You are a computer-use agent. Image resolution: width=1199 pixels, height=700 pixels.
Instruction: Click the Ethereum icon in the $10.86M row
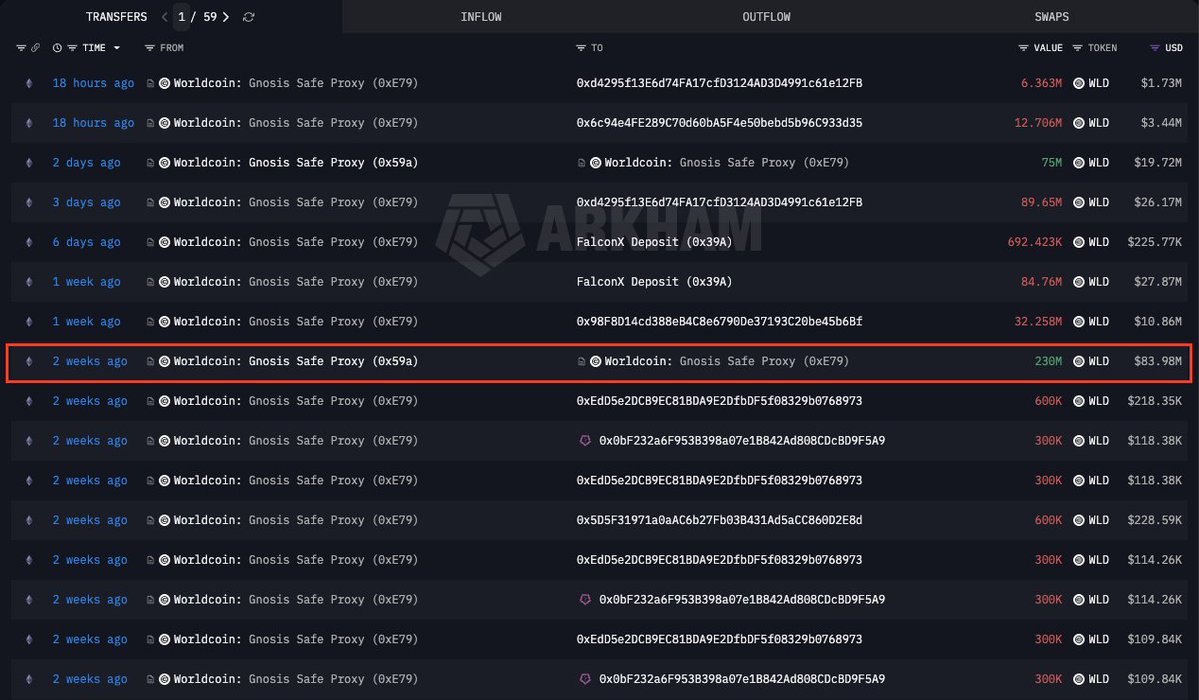(x=29, y=321)
